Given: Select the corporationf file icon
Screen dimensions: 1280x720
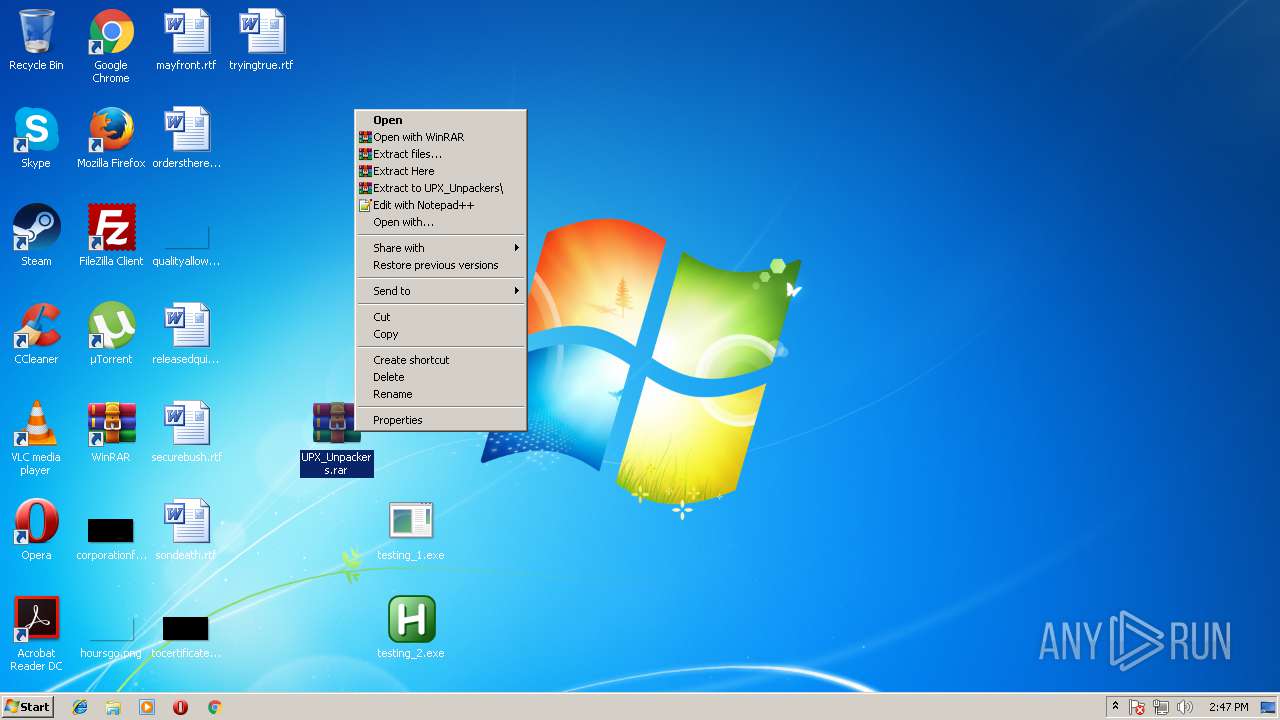Looking at the screenshot, I should [111, 536].
